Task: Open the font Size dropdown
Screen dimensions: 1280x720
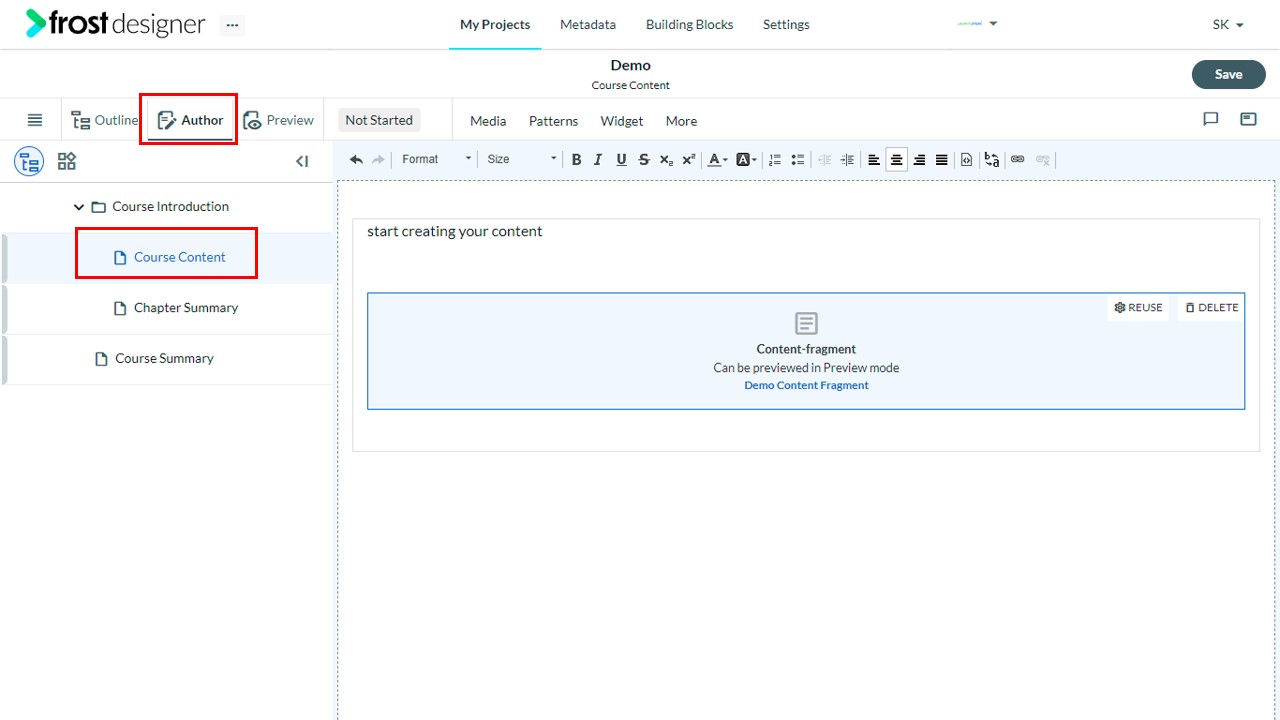Action: [x=521, y=159]
